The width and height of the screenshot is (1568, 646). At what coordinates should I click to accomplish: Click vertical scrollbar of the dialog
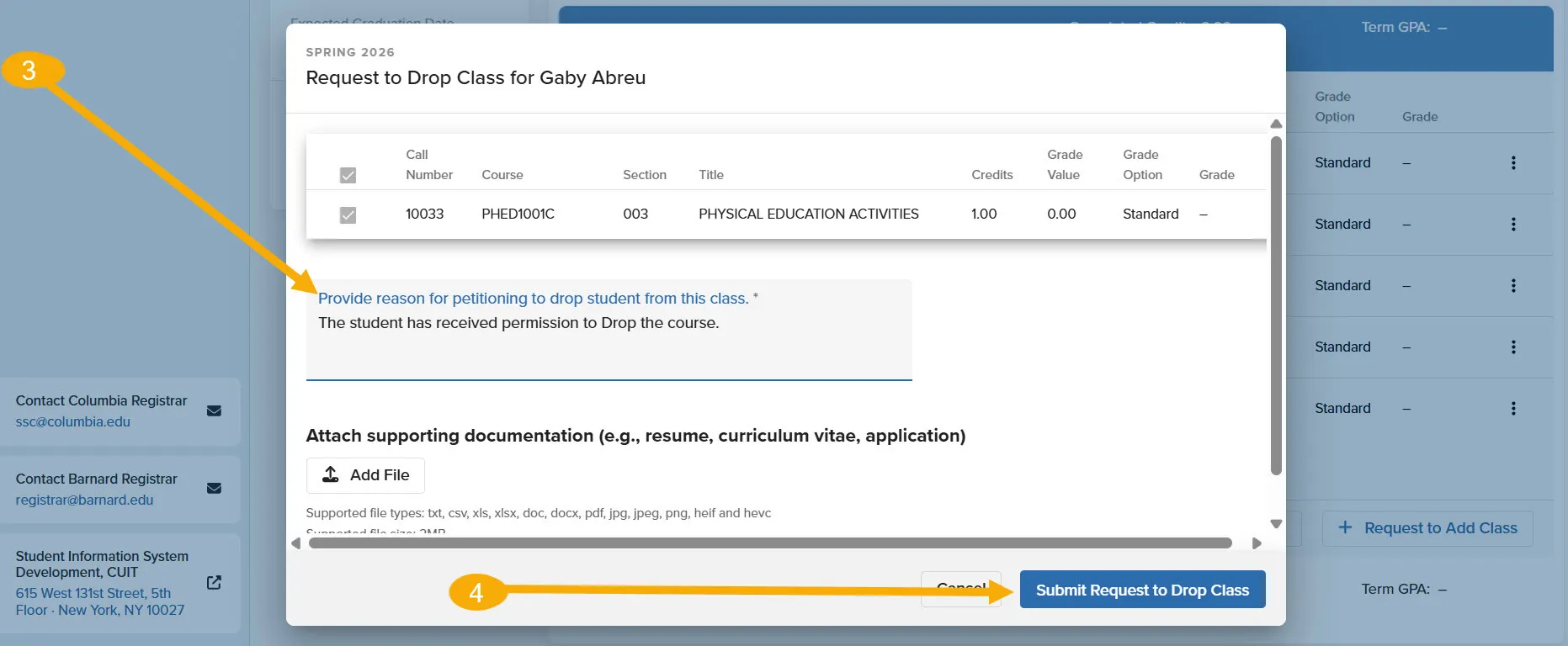[x=1276, y=306]
